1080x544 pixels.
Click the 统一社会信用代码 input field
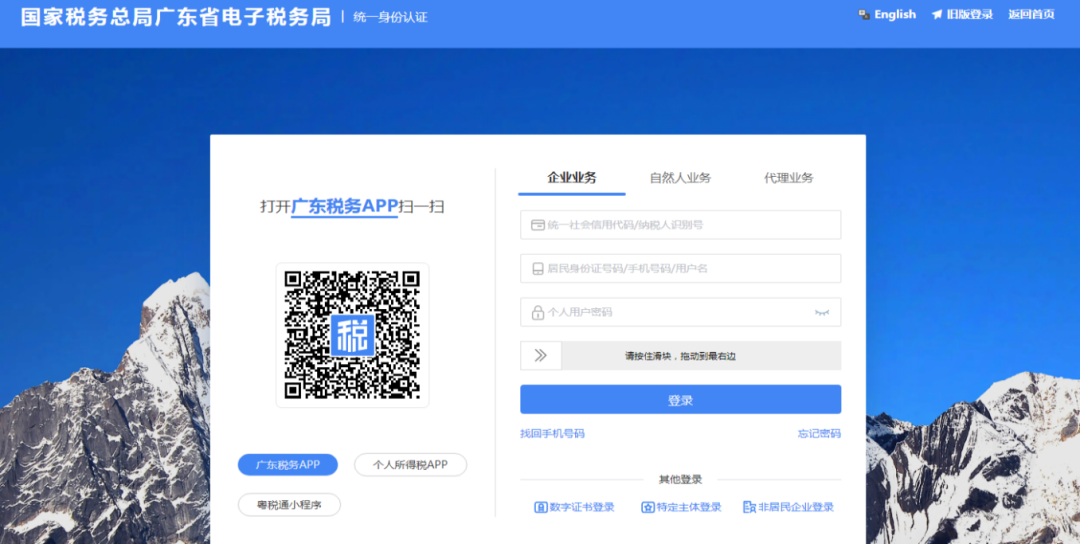coord(681,225)
